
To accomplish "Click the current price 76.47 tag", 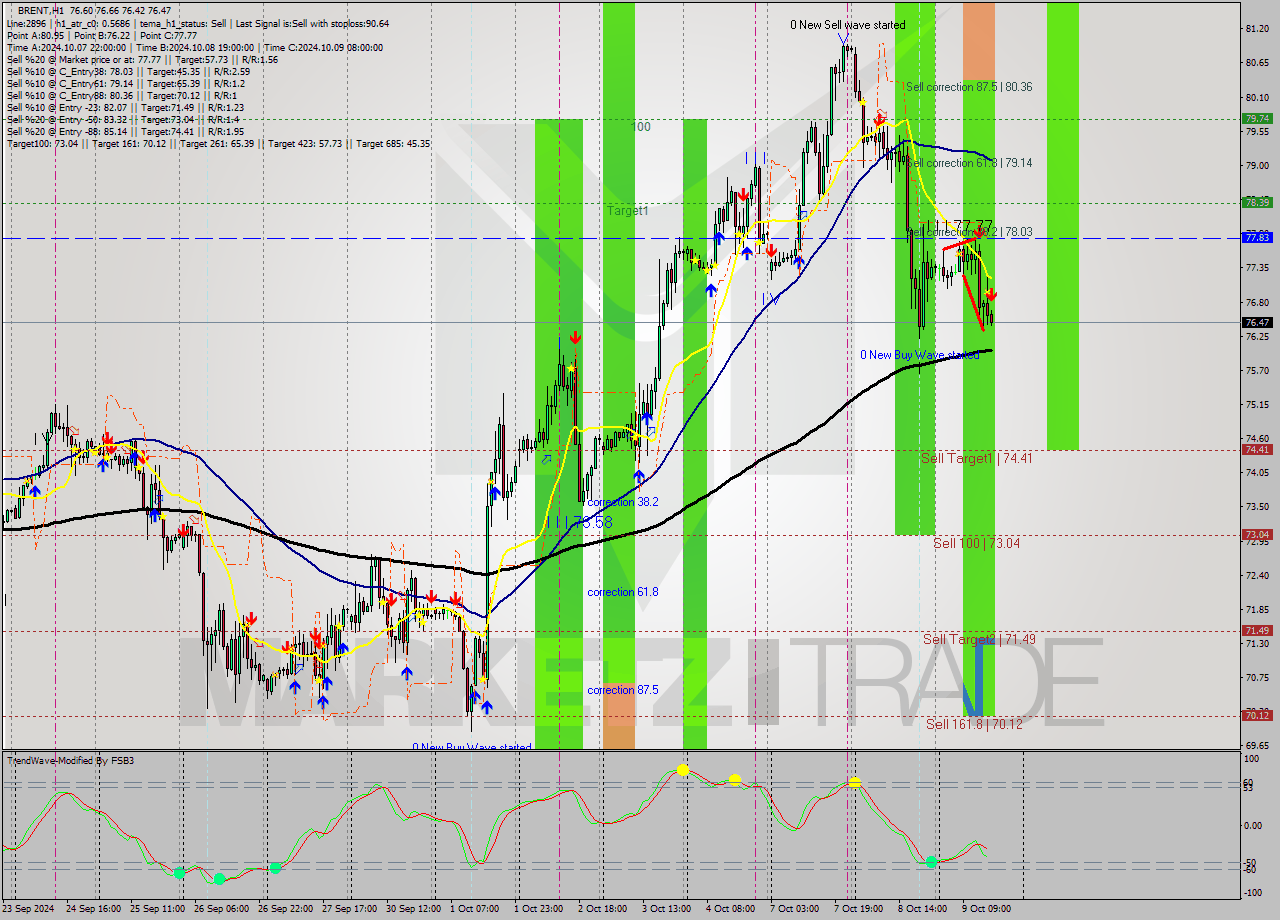I will point(1257,322).
